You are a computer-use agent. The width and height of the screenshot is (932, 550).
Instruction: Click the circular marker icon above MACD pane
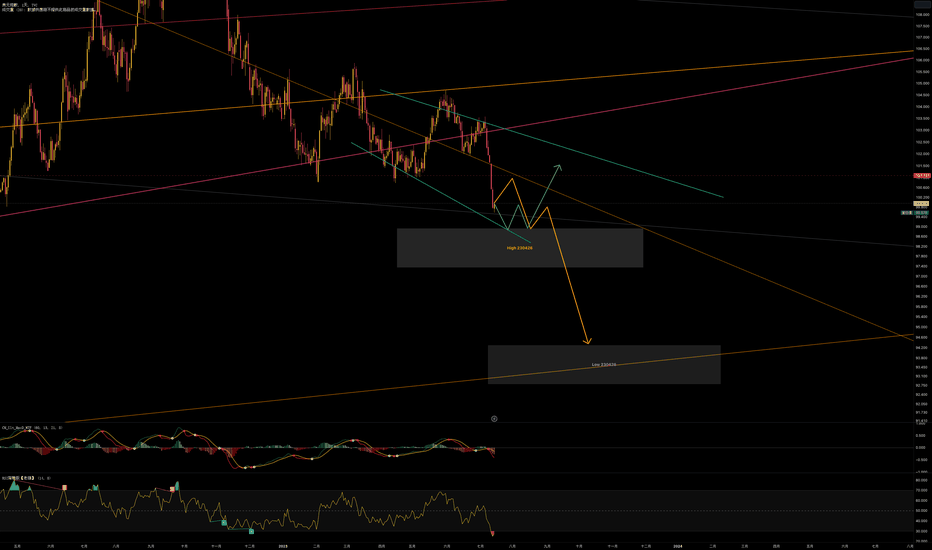click(494, 419)
